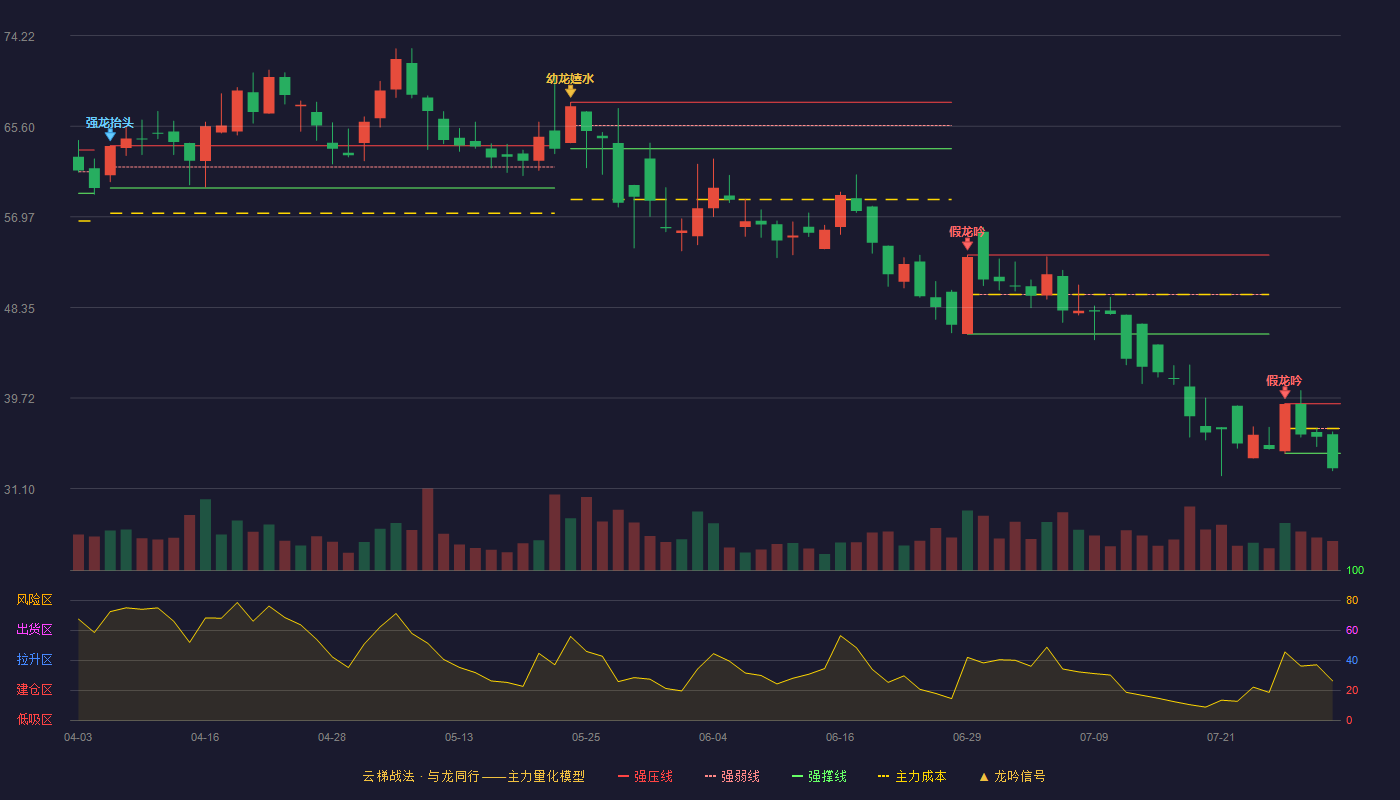
Task: Click the blue 40 indicator scale label
Action: [1352, 660]
